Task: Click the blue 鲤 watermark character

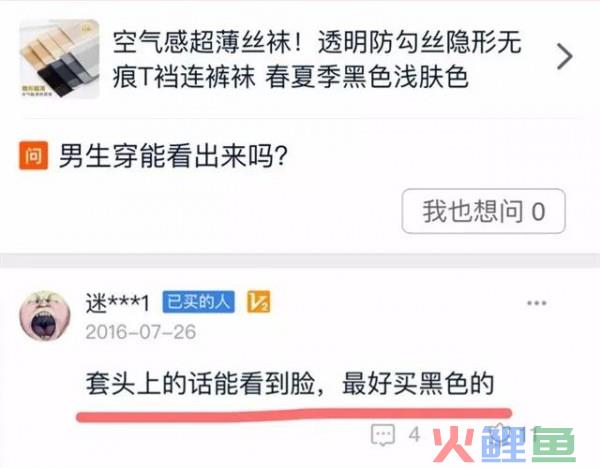Action: tap(504, 445)
